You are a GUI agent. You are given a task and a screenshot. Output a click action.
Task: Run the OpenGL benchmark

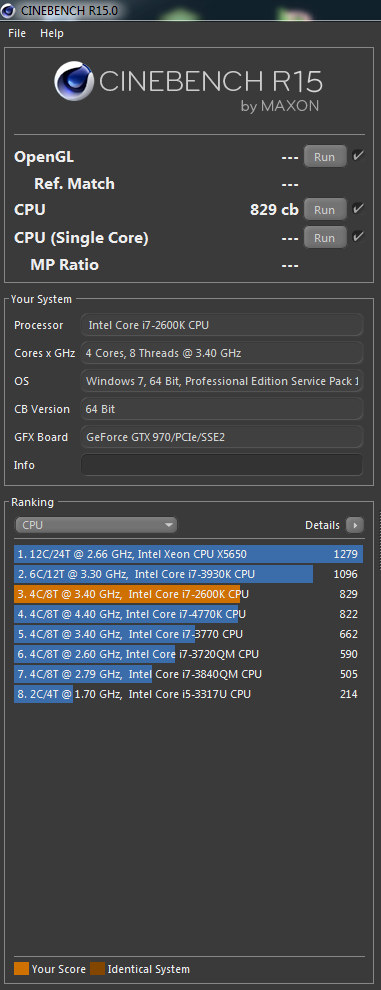324,157
